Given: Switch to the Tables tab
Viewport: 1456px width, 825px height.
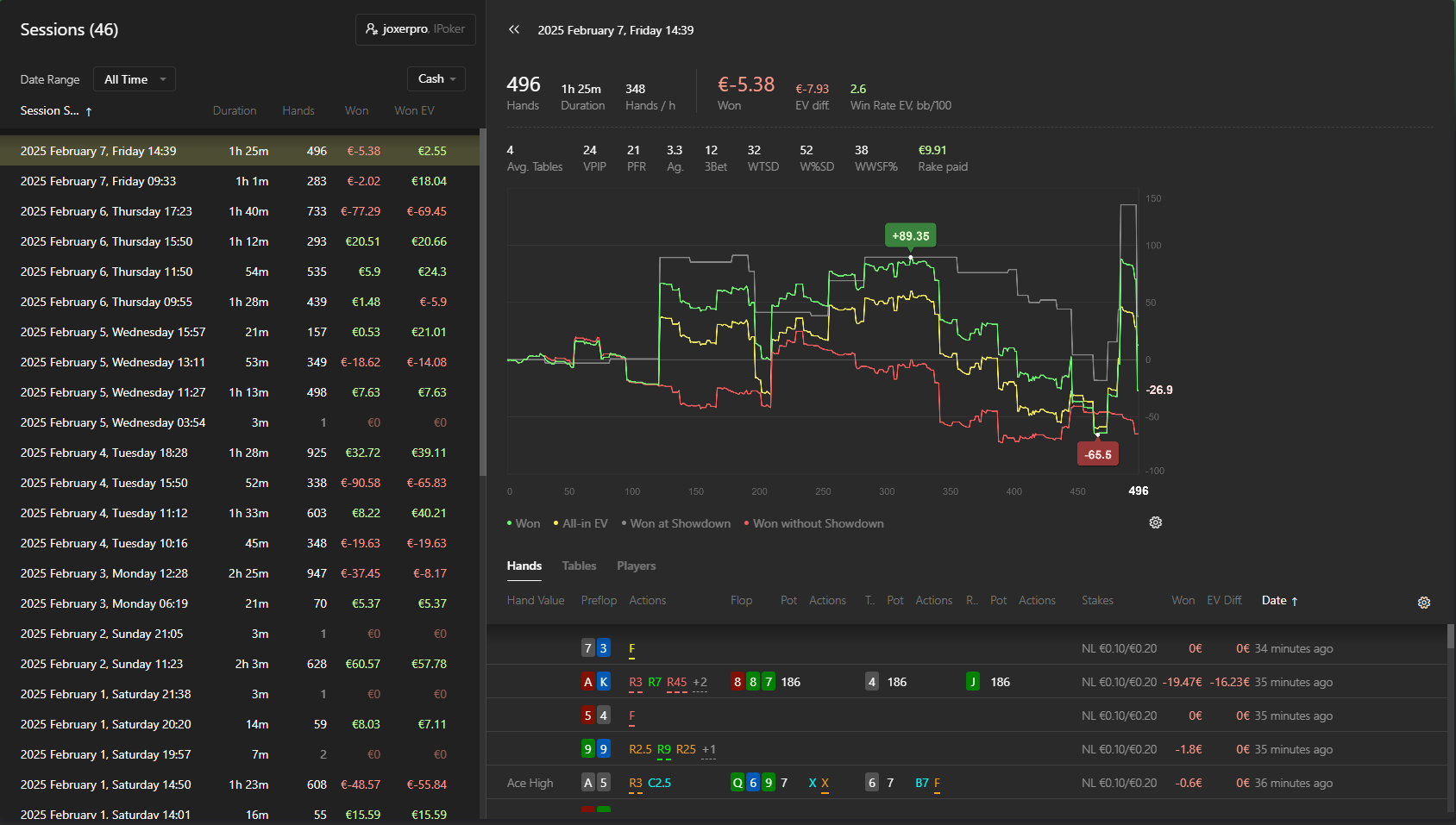Looking at the screenshot, I should (x=579, y=566).
